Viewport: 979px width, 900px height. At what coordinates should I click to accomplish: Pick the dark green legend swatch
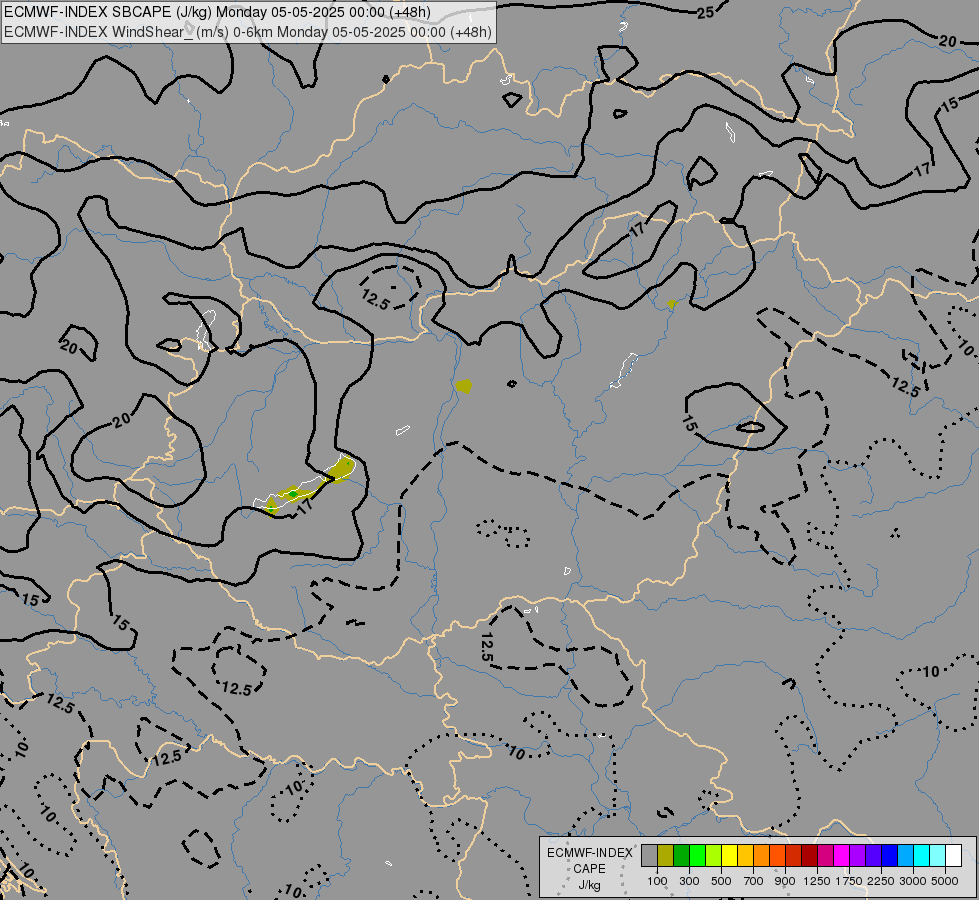pos(681,855)
